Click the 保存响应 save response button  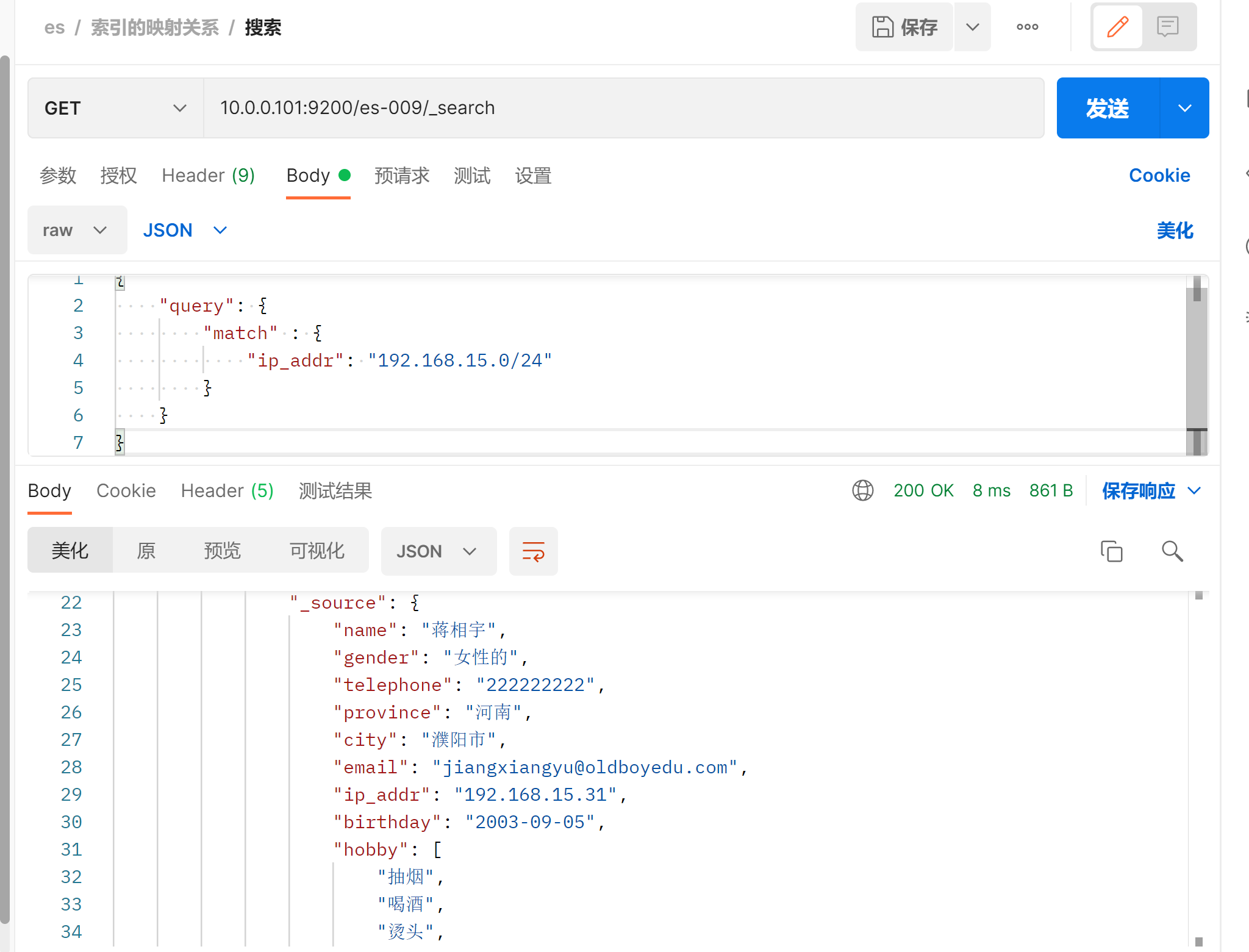pyautogui.click(x=1138, y=491)
